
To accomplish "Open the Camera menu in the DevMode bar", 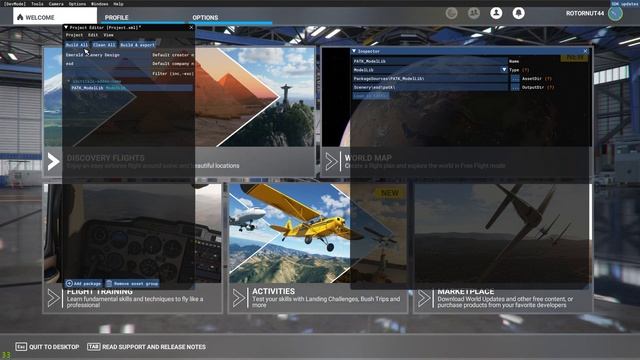I will pos(56,4).
